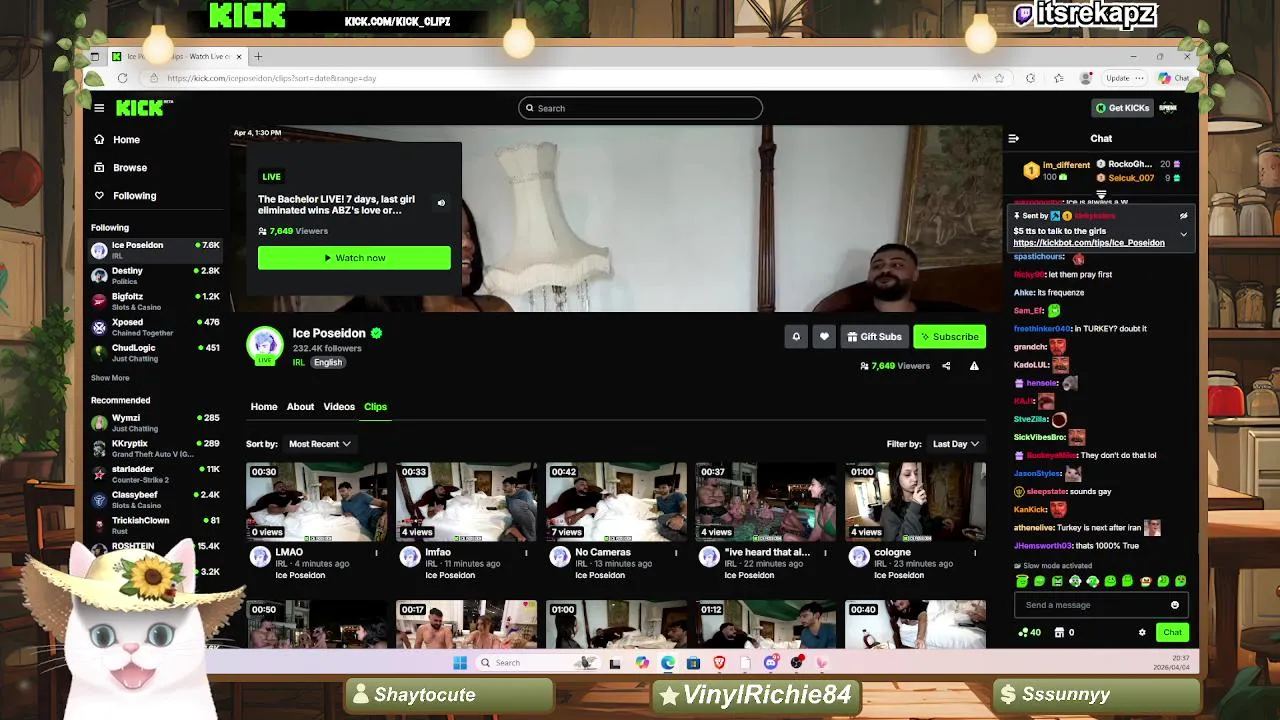Unpin the pinned chat message
1280x720 pixels.
pyautogui.click(x=1183, y=216)
